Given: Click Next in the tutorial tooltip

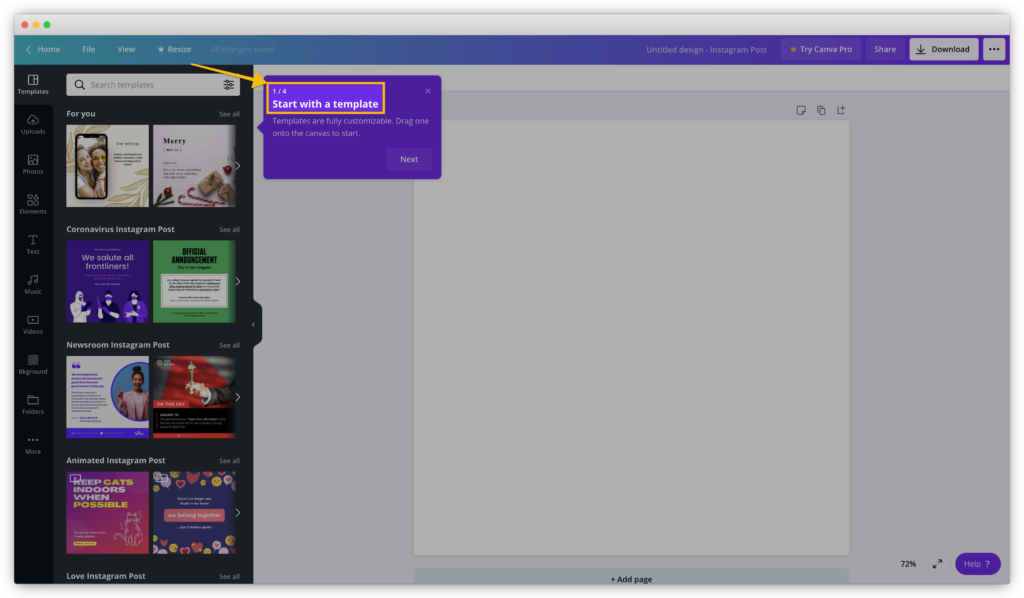Looking at the screenshot, I should (x=409, y=159).
